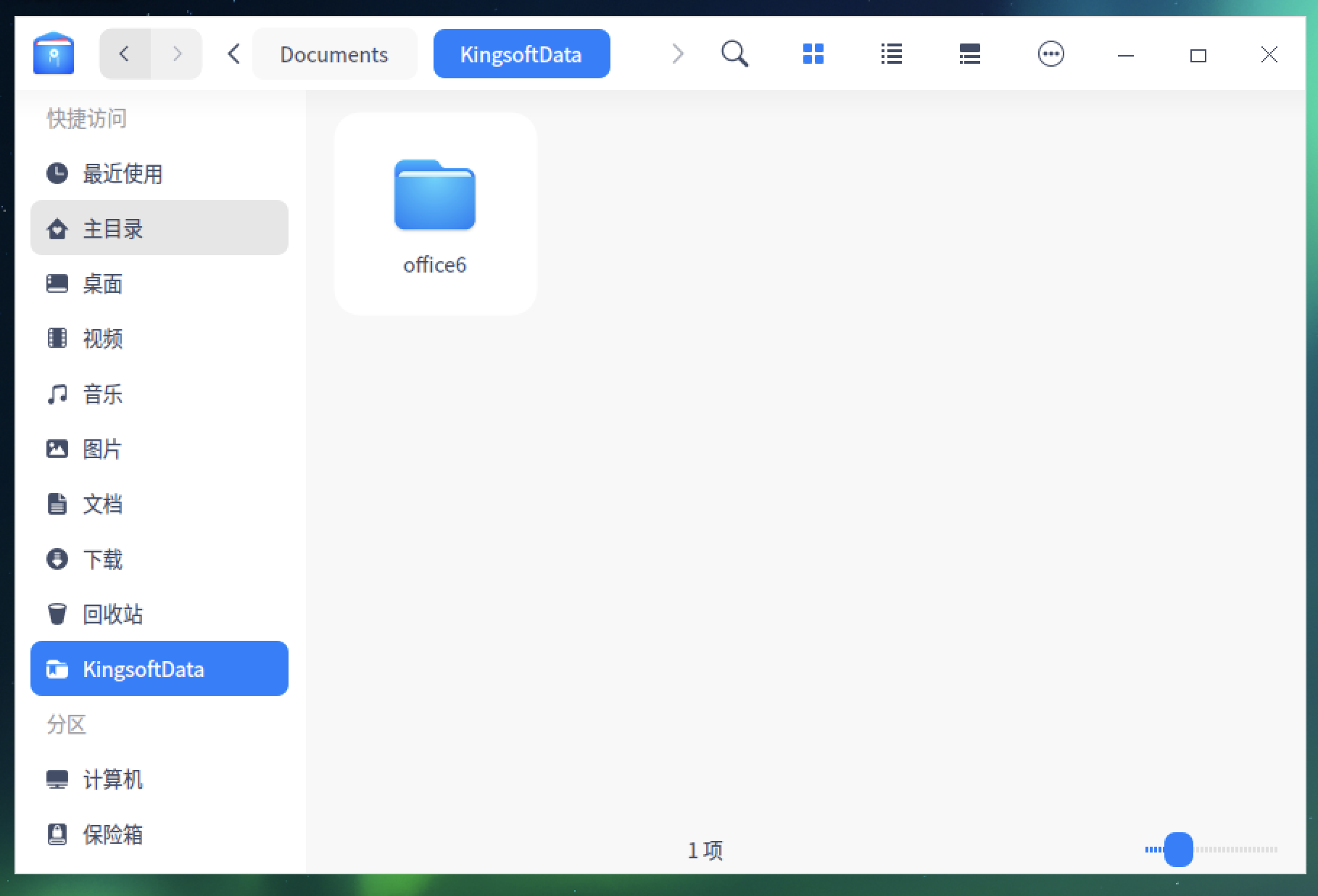Select the KingsoftData breadcrumb
This screenshot has height=896, width=1318.
click(x=522, y=54)
